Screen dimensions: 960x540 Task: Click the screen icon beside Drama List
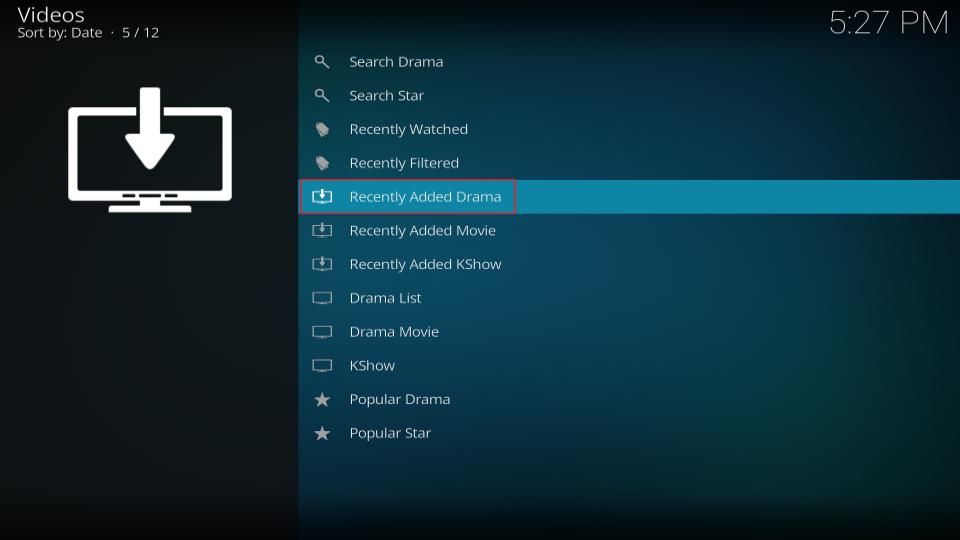(322, 298)
